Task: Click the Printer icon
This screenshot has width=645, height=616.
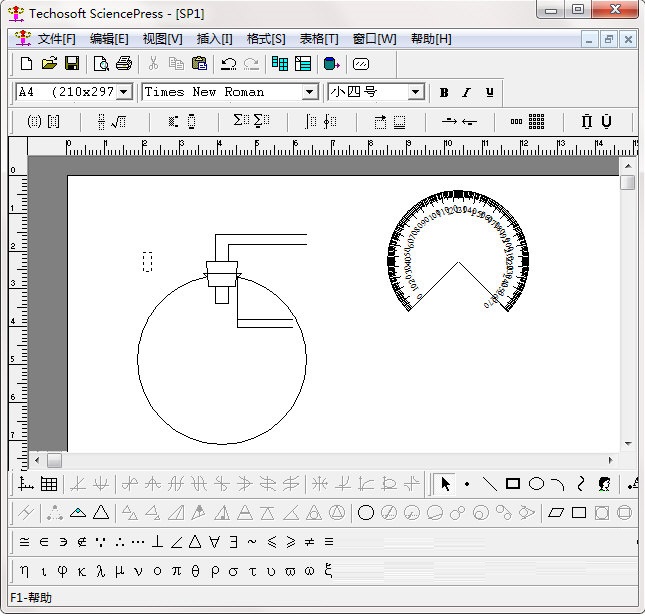Action: [x=124, y=64]
